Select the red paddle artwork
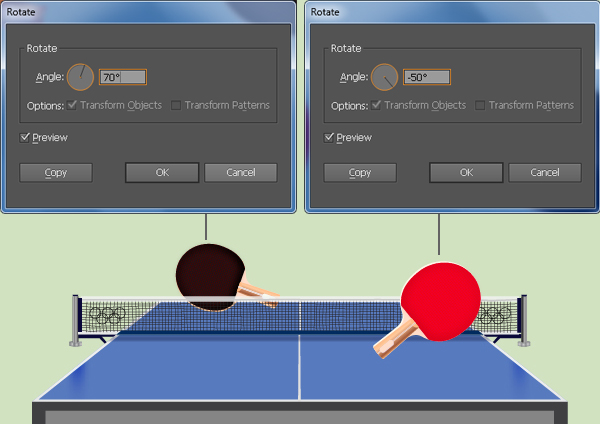600x424 pixels. tap(440, 302)
